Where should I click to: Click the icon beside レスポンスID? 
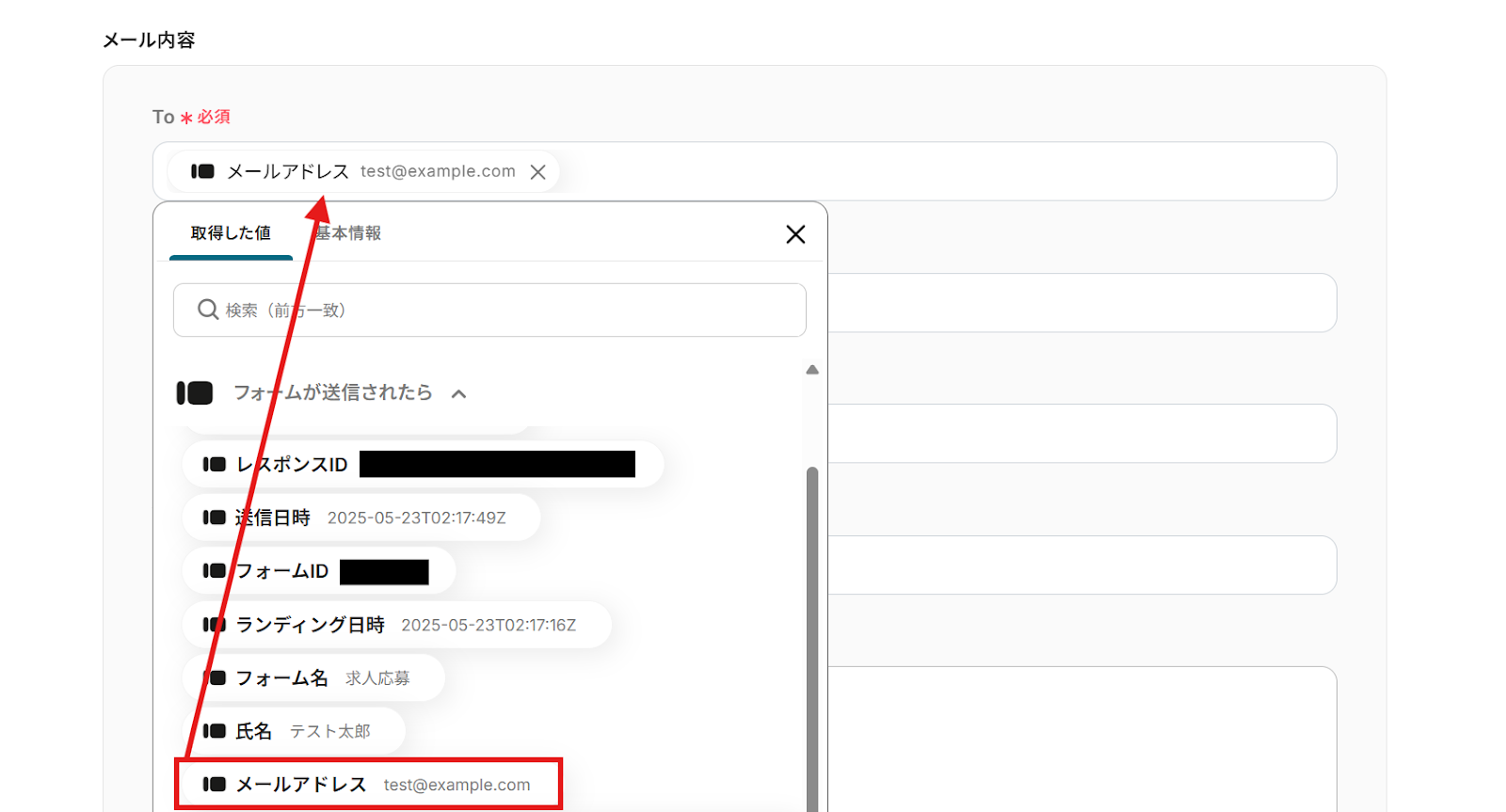coord(214,465)
